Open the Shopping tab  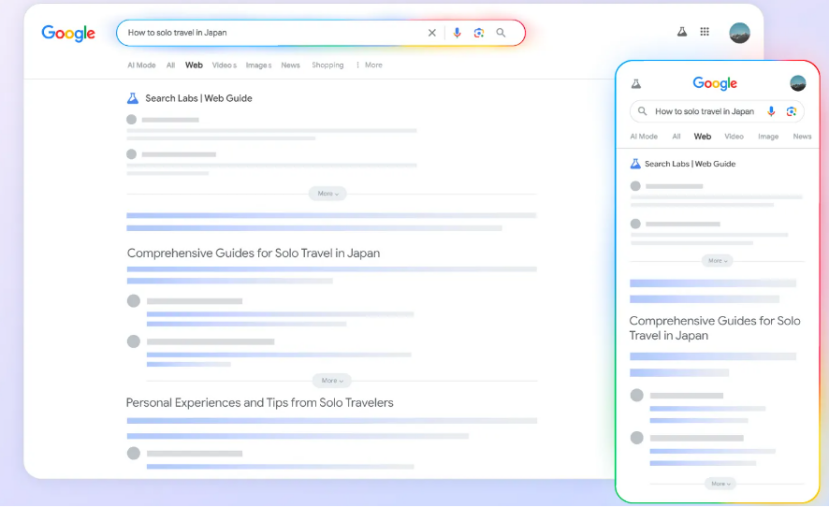coord(328,65)
